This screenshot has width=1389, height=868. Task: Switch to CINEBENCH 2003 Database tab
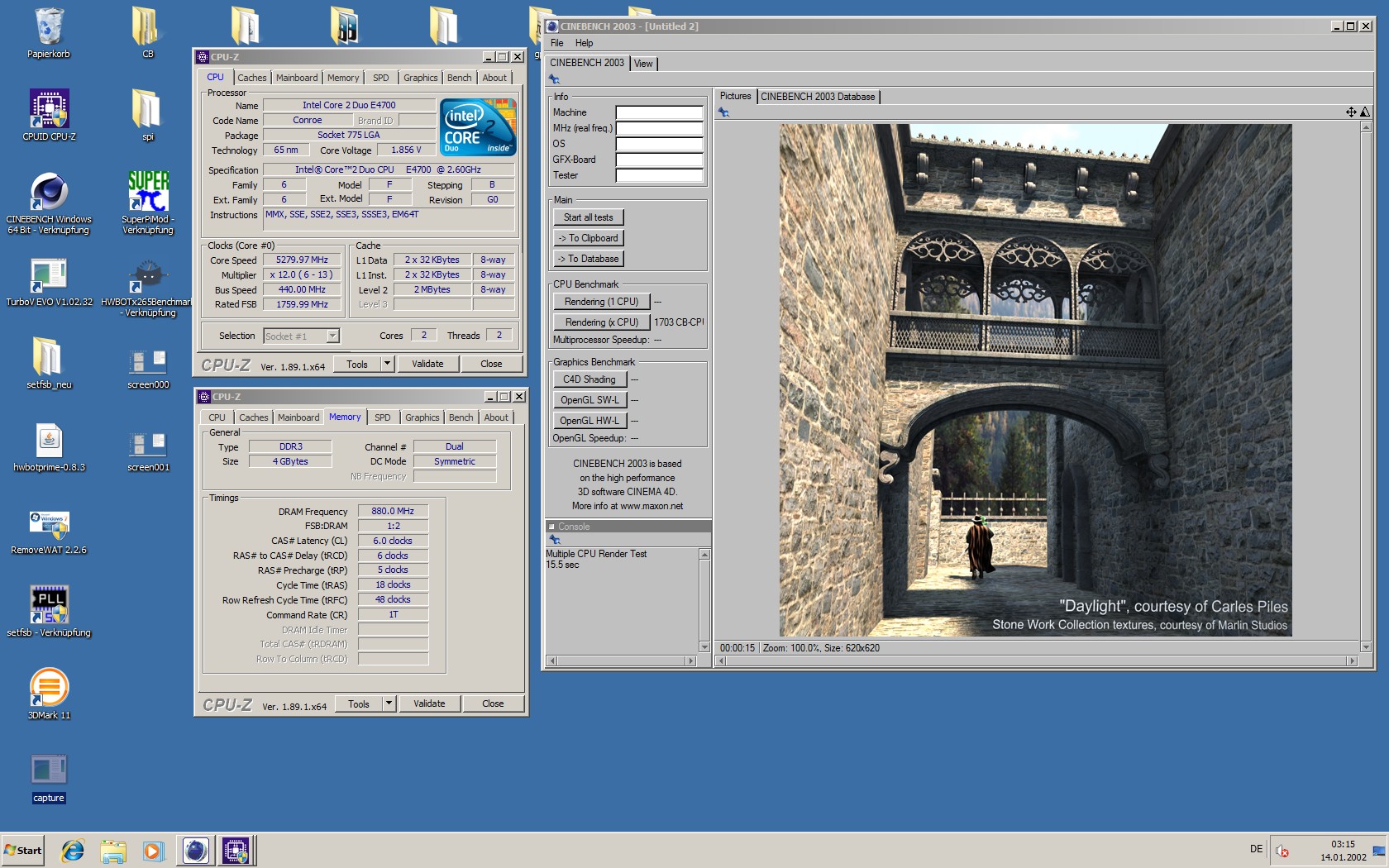818,97
